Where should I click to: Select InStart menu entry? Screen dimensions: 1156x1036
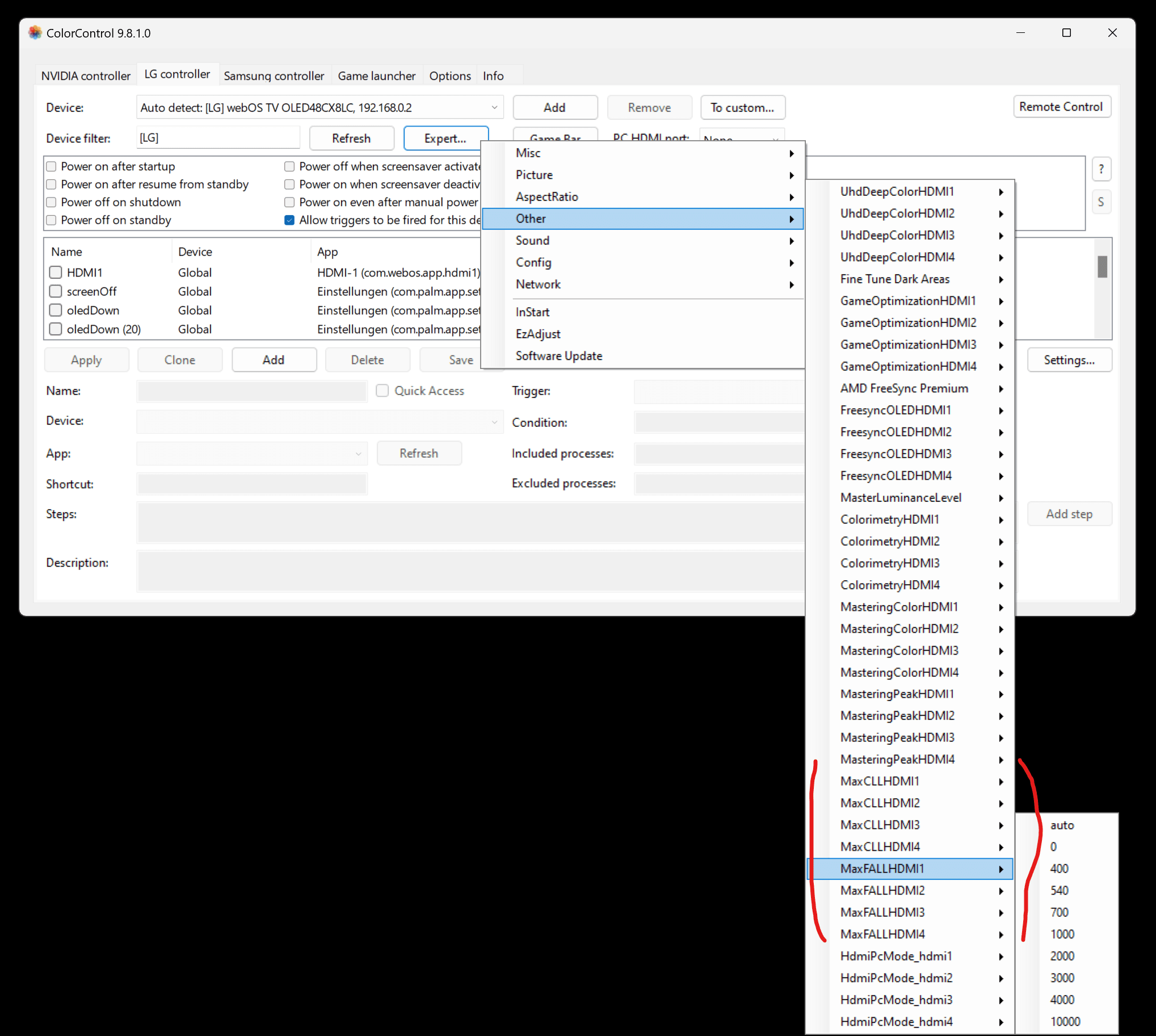coord(643,312)
